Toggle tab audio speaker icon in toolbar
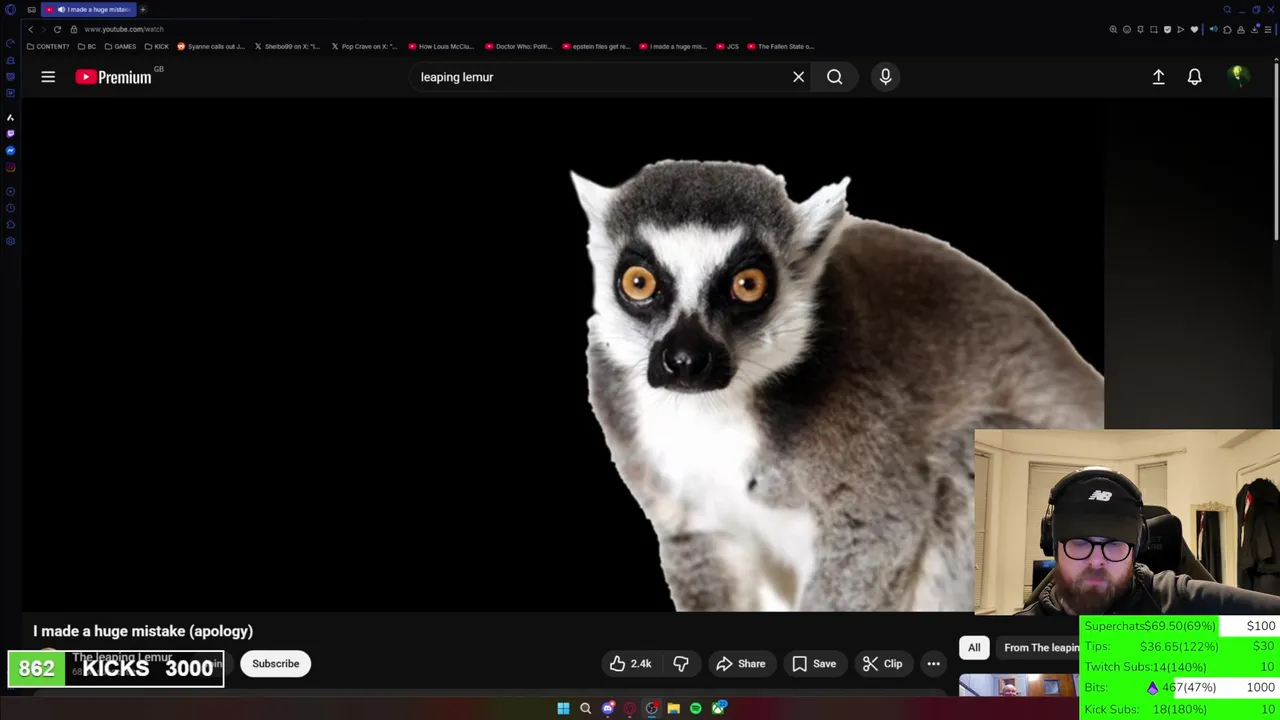Screen dimensions: 1280x720 pyautogui.click(x=1213, y=29)
